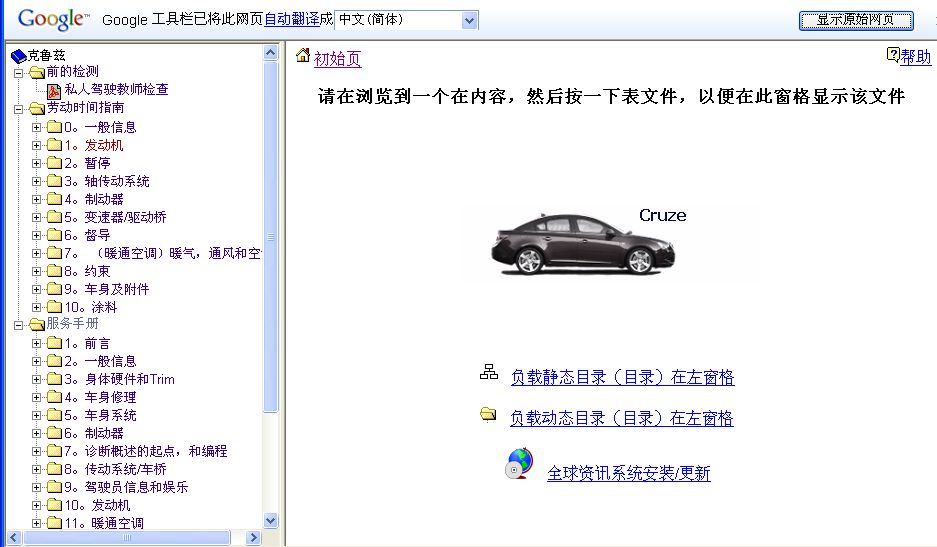Open the 全球资讯系统安装/更新 link
Screen dimensions: 937x547
click(x=628, y=474)
